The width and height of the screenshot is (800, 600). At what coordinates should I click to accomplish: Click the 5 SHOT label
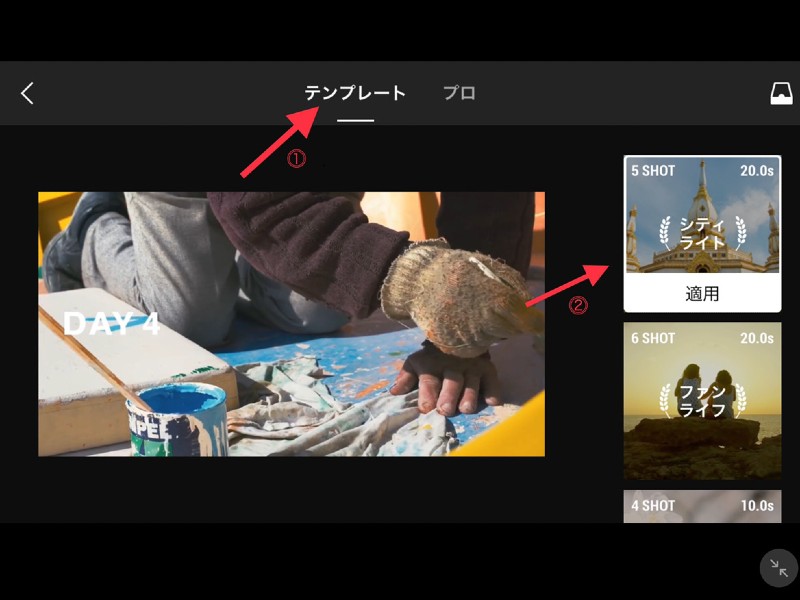pyautogui.click(x=653, y=171)
